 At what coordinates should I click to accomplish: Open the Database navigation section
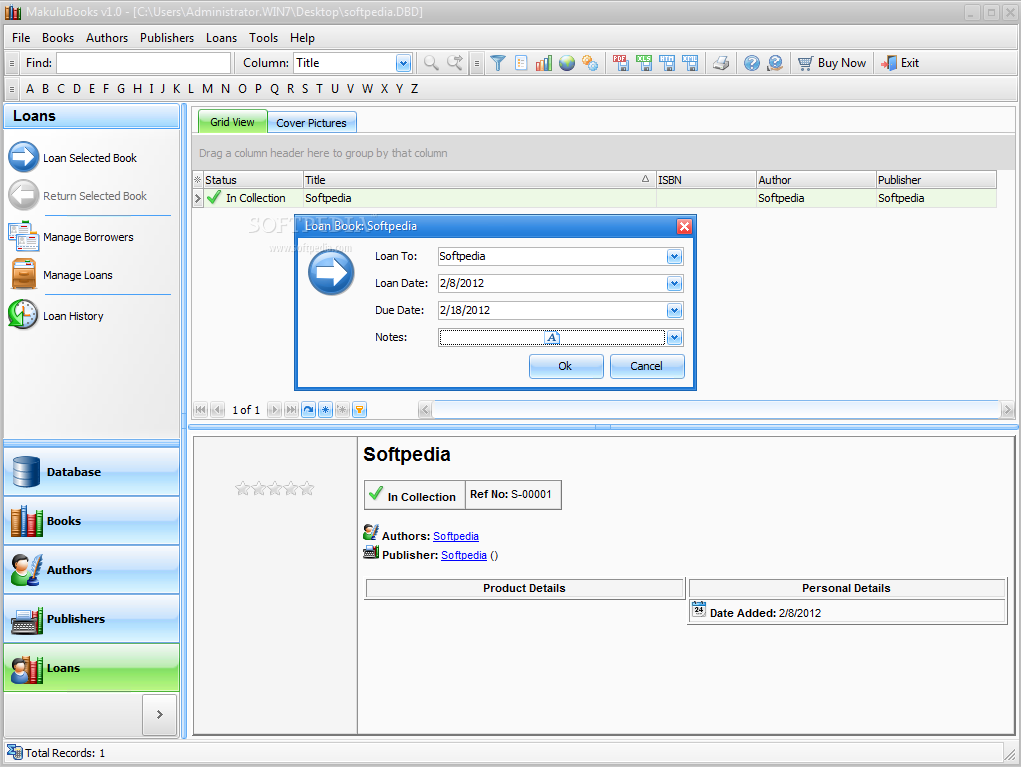pyautogui.click(x=91, y=471)
